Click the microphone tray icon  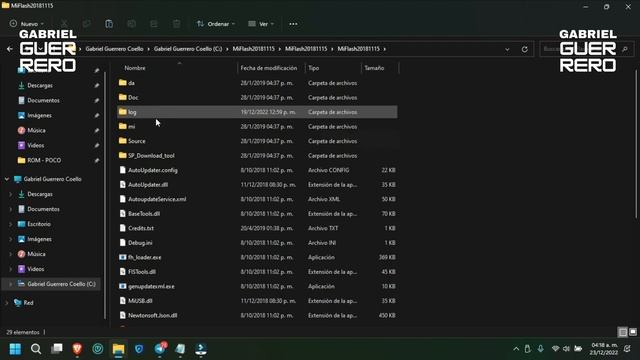coord(540,349)
